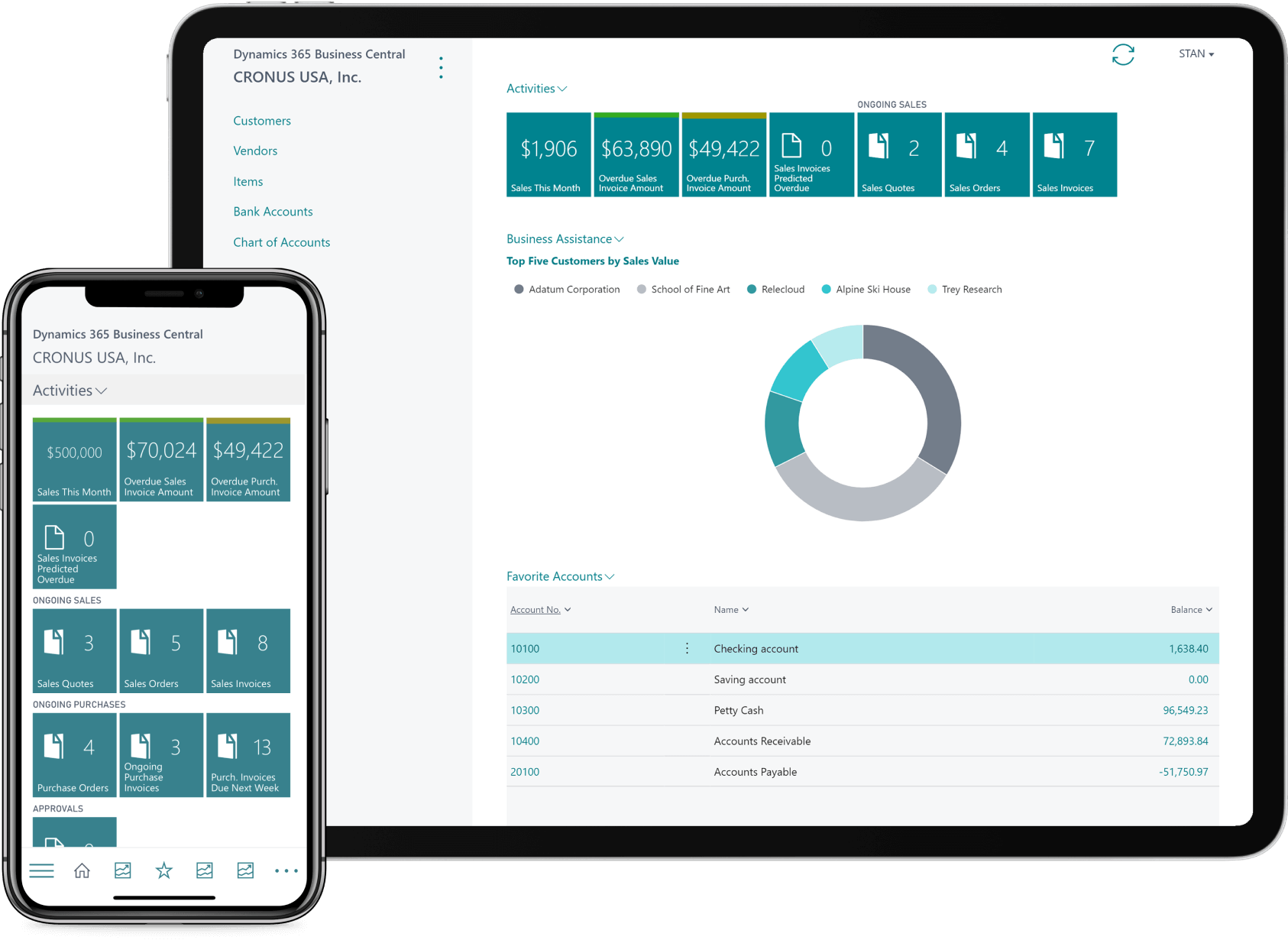Tap the last chart icon before the dots on phone
Viewport: 1288px width, 940px height.
245,870
